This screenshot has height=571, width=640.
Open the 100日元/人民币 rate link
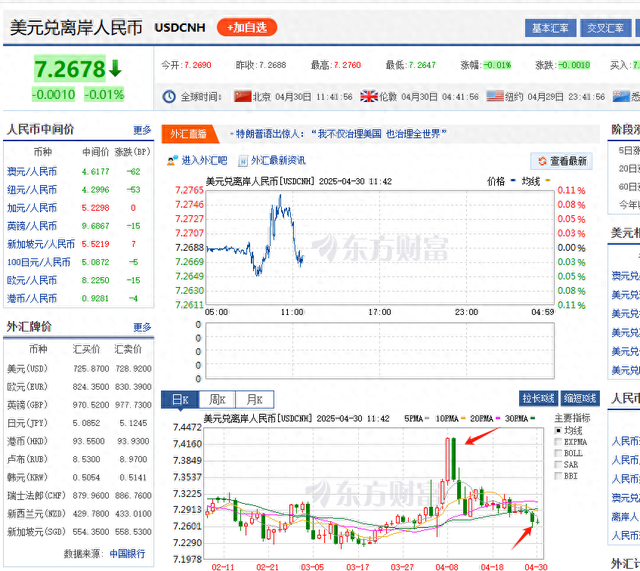point(39,262)
